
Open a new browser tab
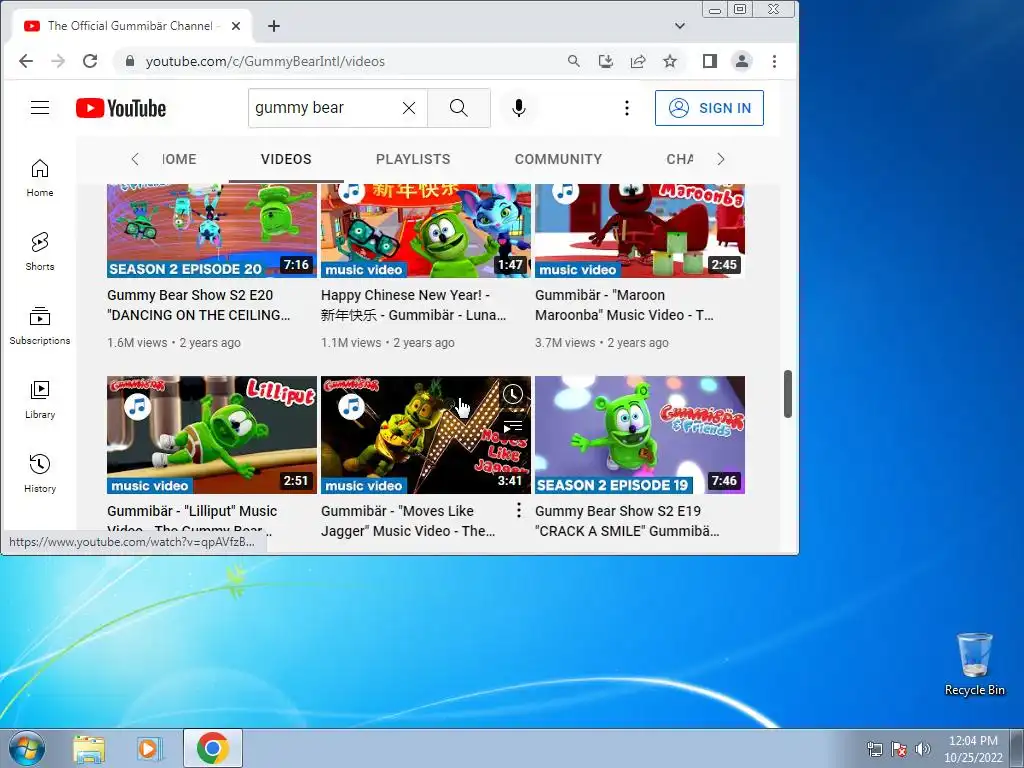(274, 26)
